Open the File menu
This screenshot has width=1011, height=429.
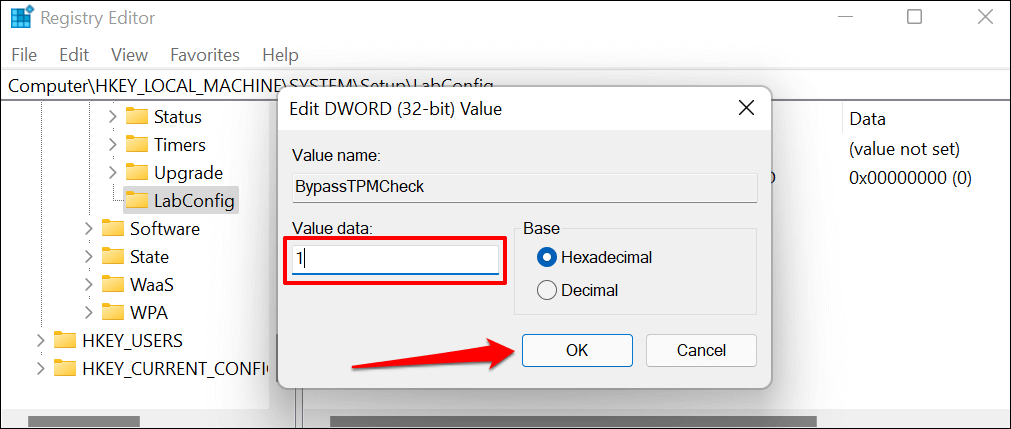25,55
